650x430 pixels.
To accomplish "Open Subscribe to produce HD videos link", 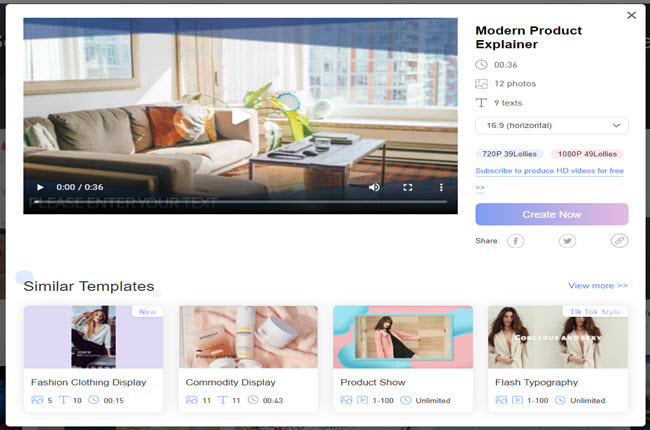I will click(x=548, y=171).
